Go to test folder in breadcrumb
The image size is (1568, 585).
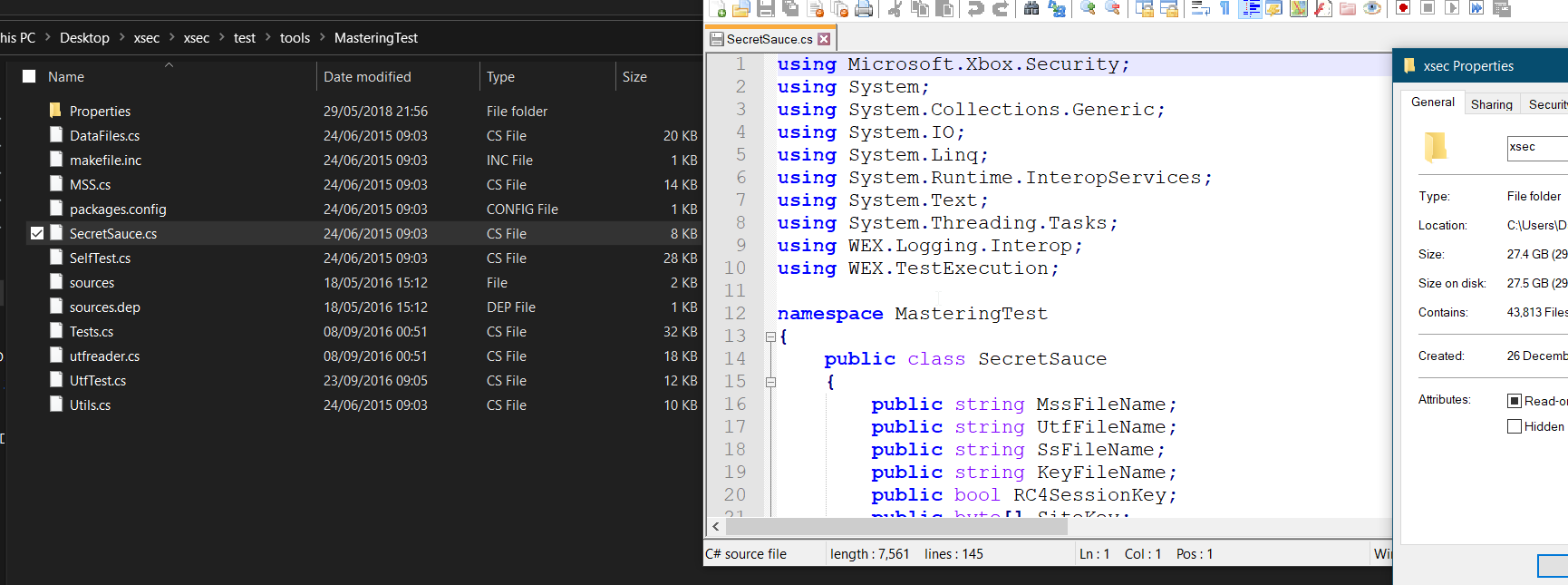click(x=244, y=37)
